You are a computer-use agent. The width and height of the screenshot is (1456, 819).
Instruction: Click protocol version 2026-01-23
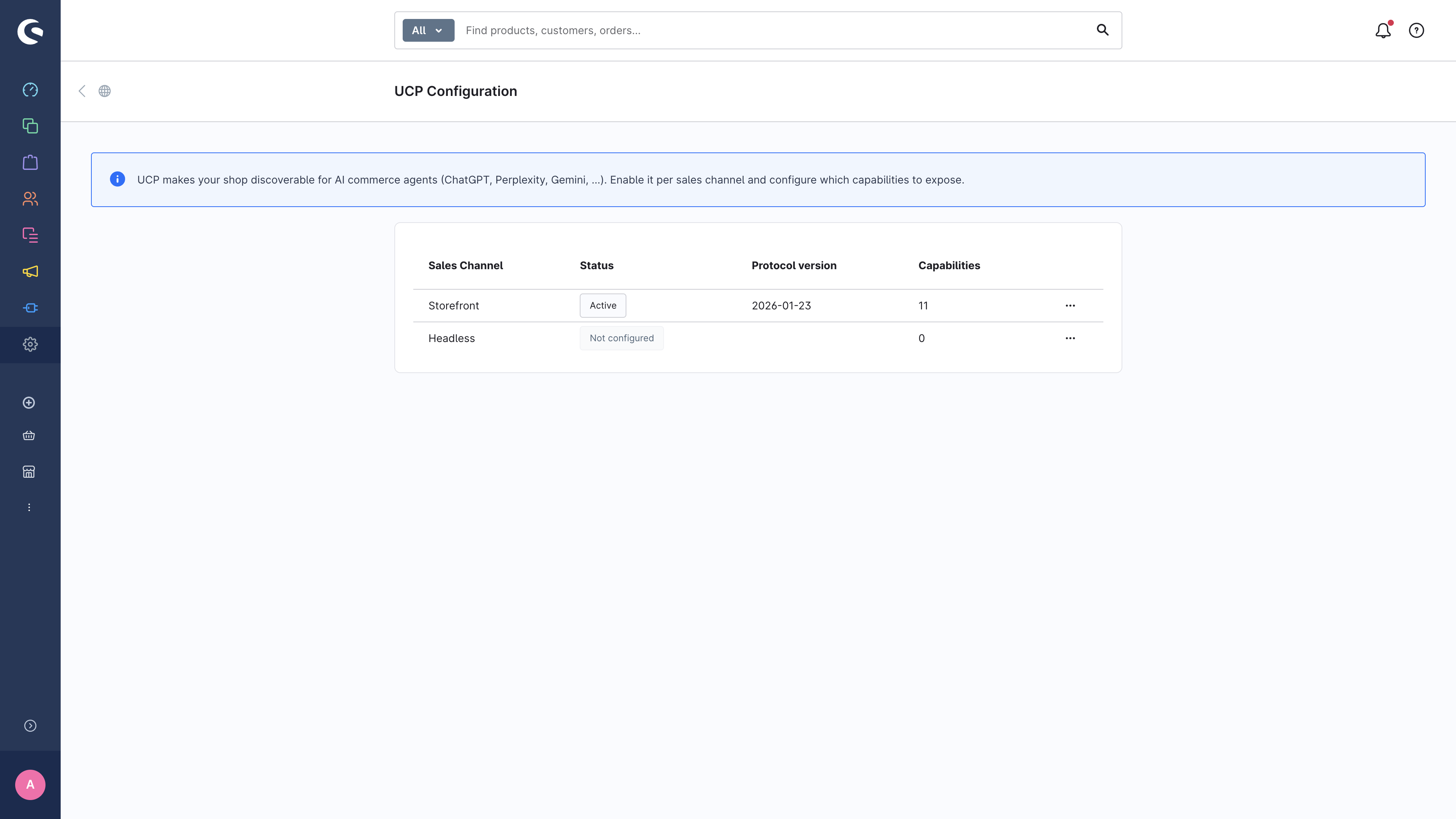click(781, 306)
